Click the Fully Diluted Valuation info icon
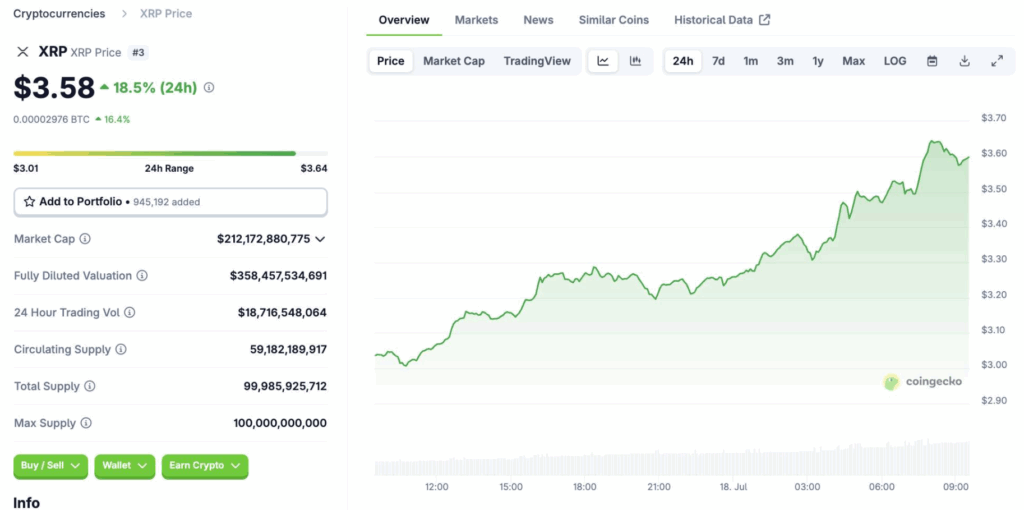1024x510 pixels. 142,276
